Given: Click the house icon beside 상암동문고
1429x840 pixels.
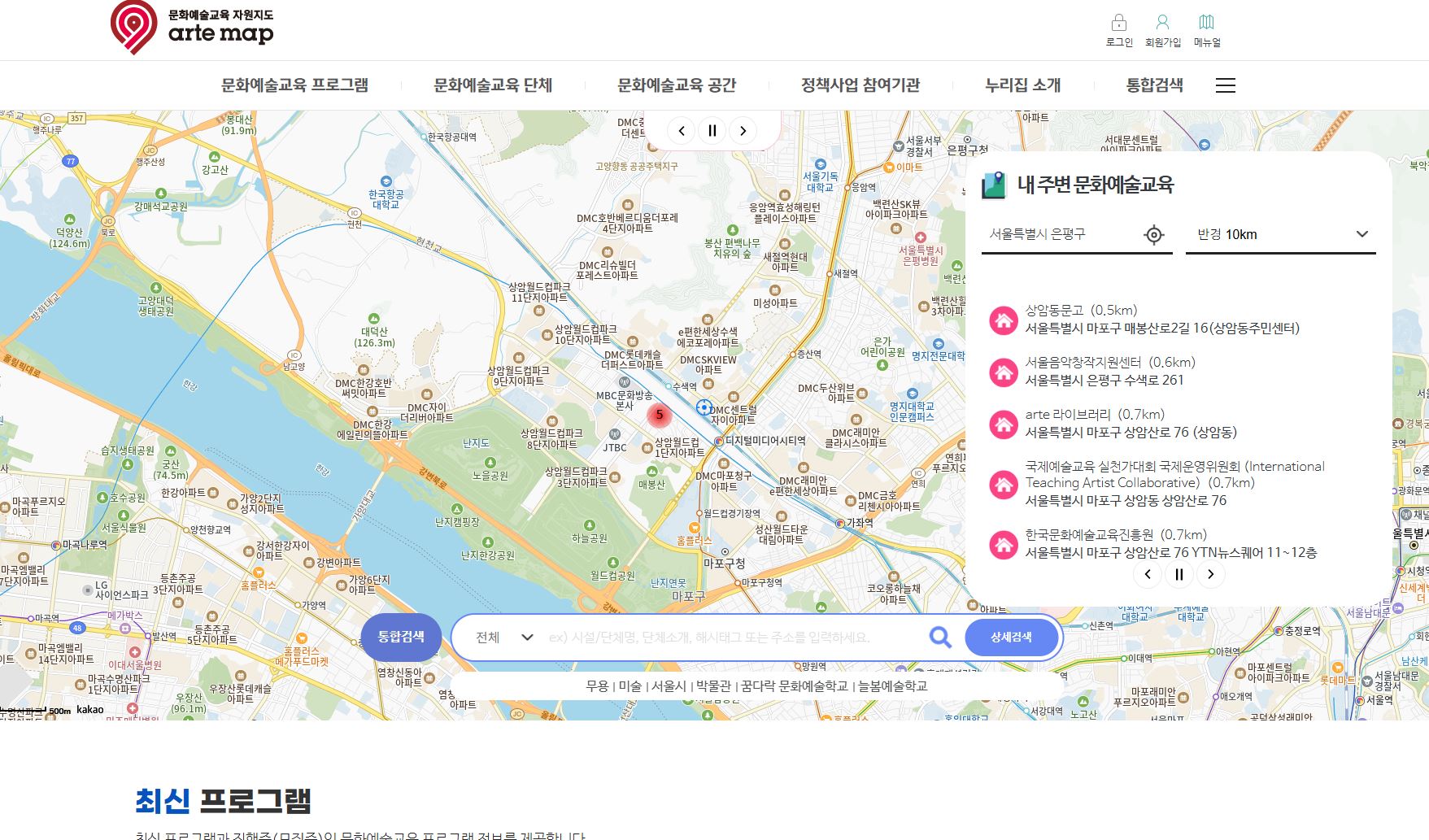Looking at the screenshot, I should (x=1004, y=320).
